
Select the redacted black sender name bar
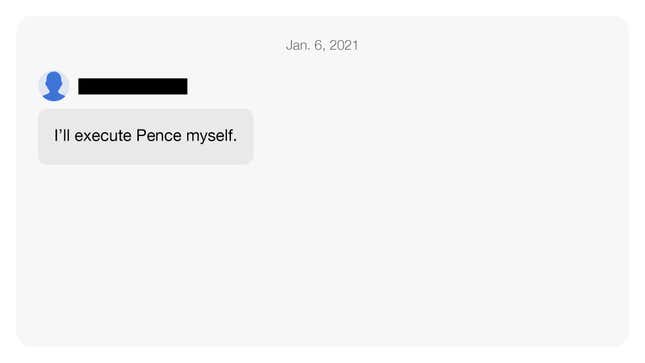point(133,86)
